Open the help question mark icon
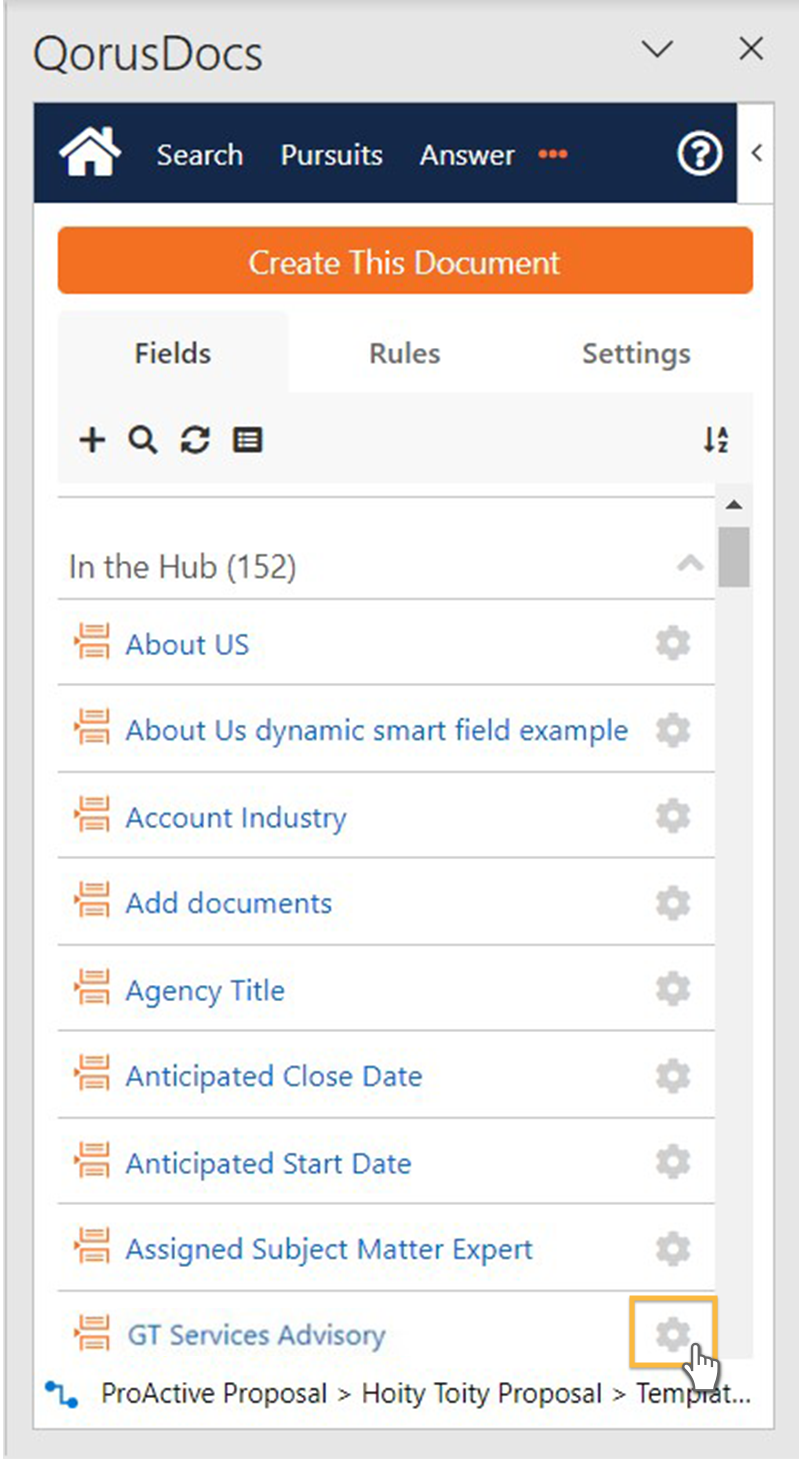Screen dimensions: 799x1464 699,154
